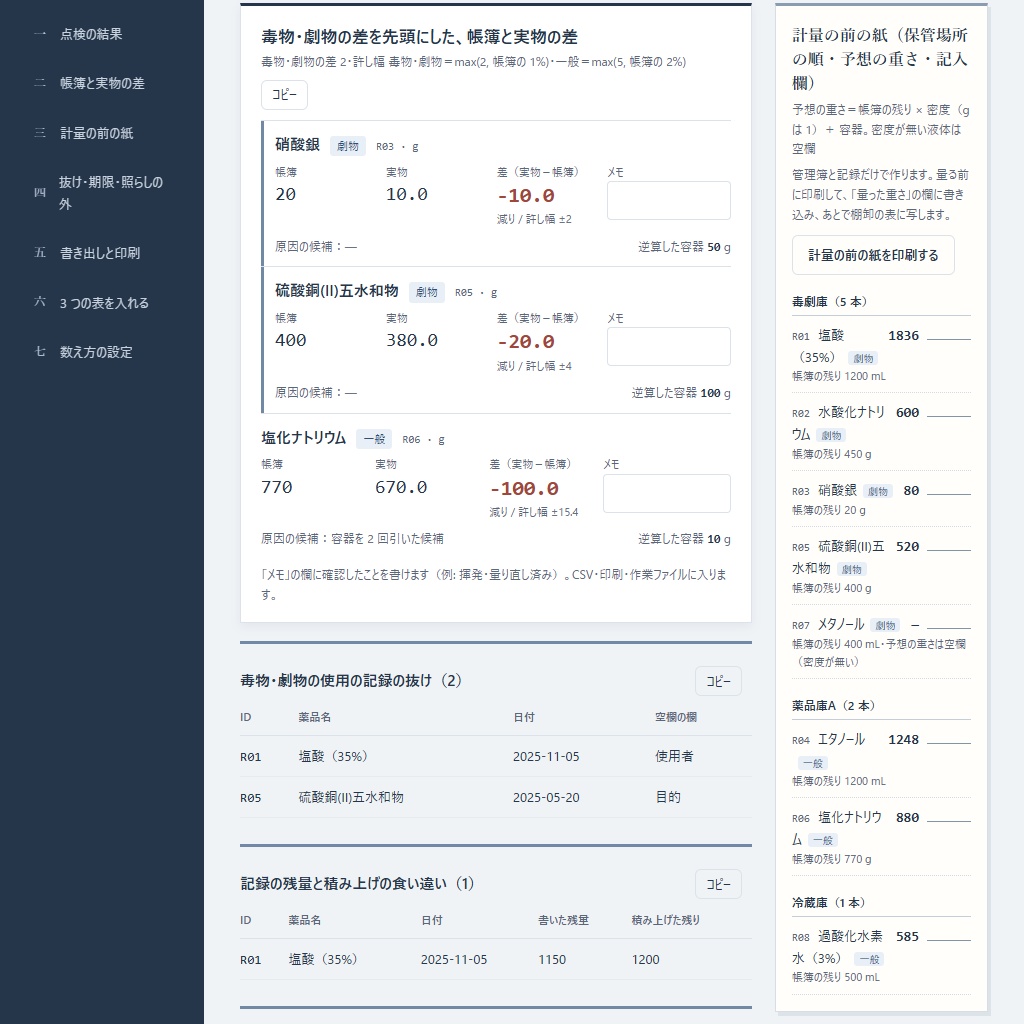Open 数え方の設定 in sidebar
1024x1024 pixels.
(95, 352)
